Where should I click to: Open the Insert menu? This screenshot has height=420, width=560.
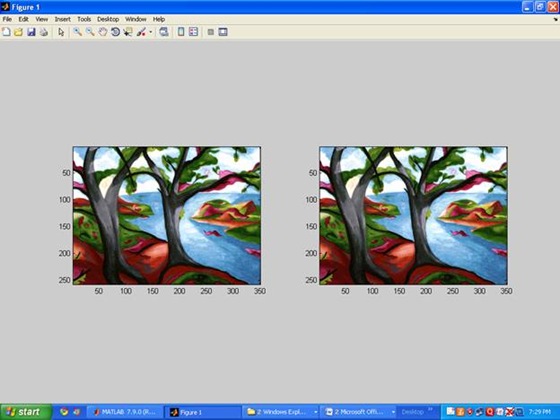pos(62,19)
